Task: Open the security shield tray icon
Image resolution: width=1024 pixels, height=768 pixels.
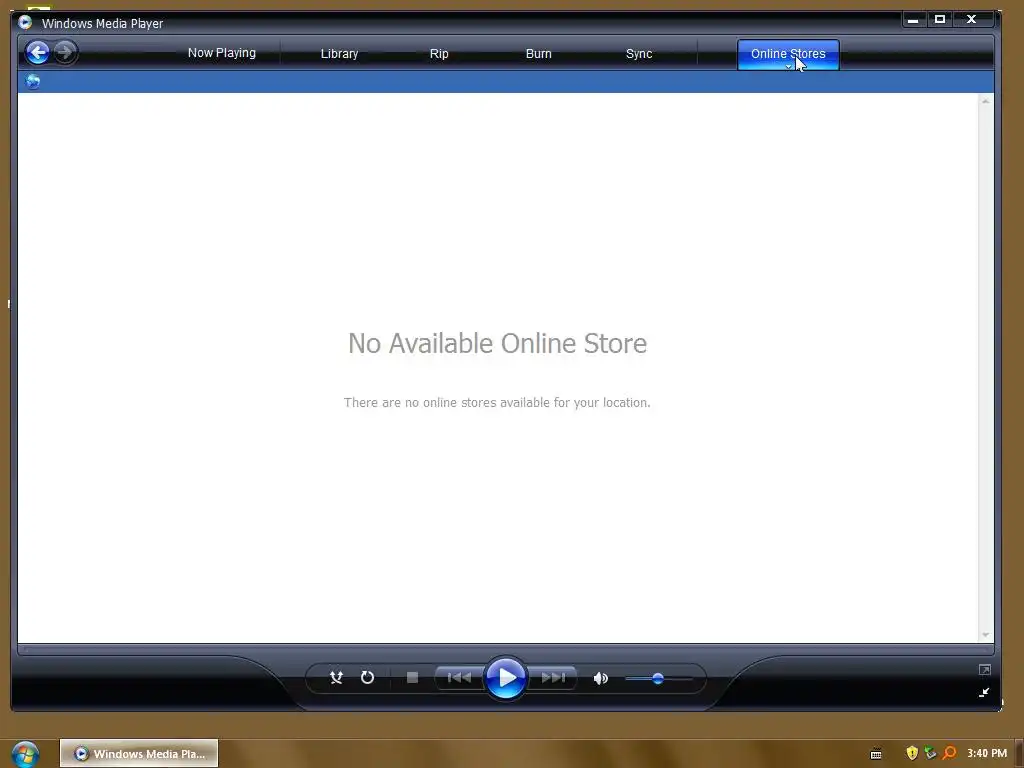Action: [912, 753]
